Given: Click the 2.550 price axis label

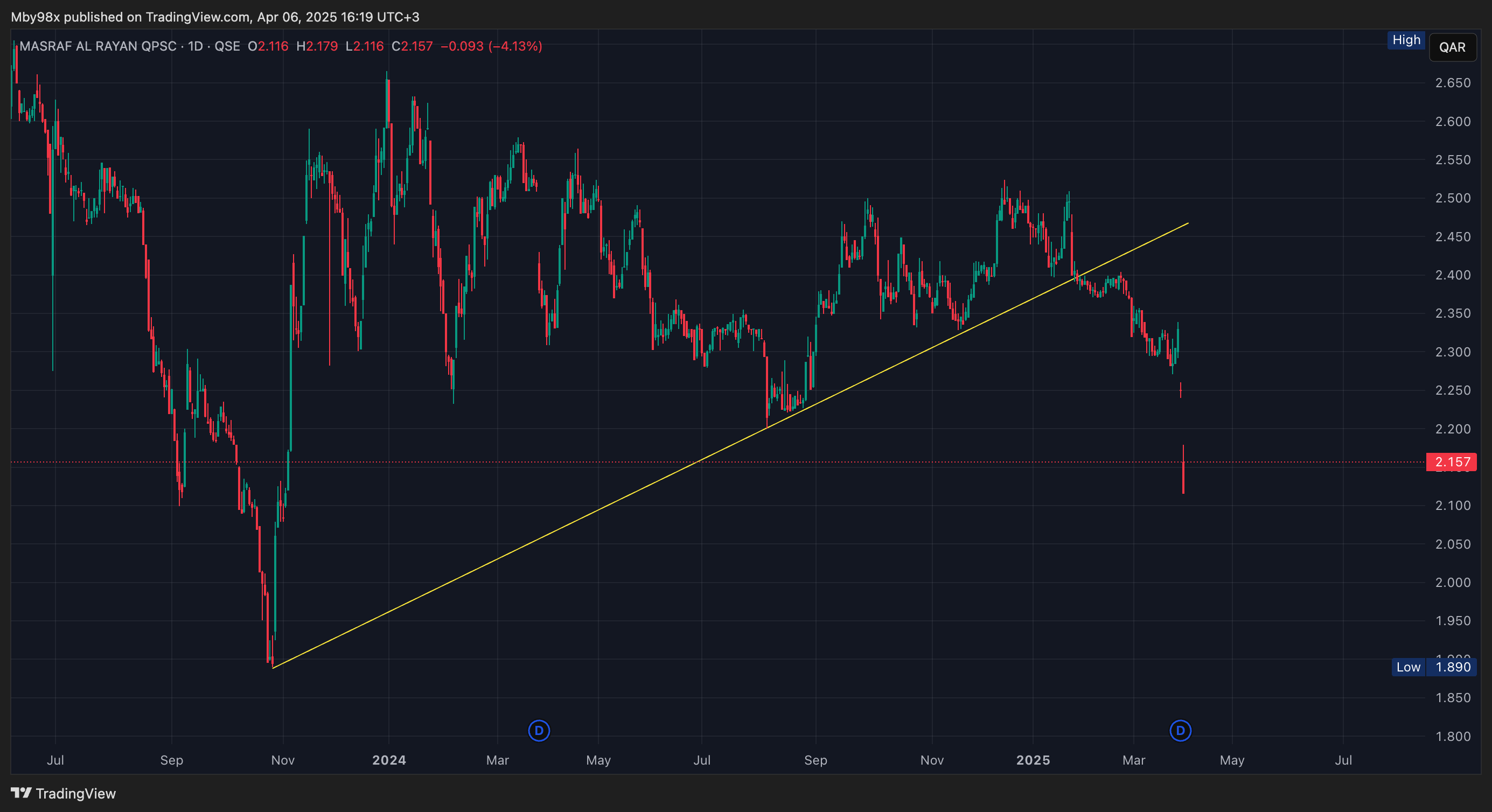Looking at the screenshot, I should coord(1453,160).
